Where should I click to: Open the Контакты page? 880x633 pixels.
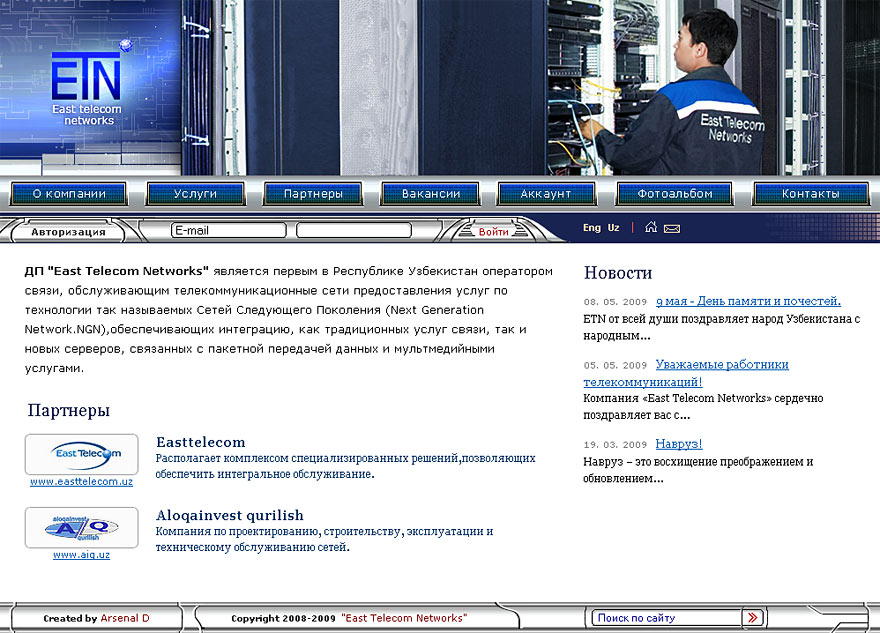(x=810, y=194)
